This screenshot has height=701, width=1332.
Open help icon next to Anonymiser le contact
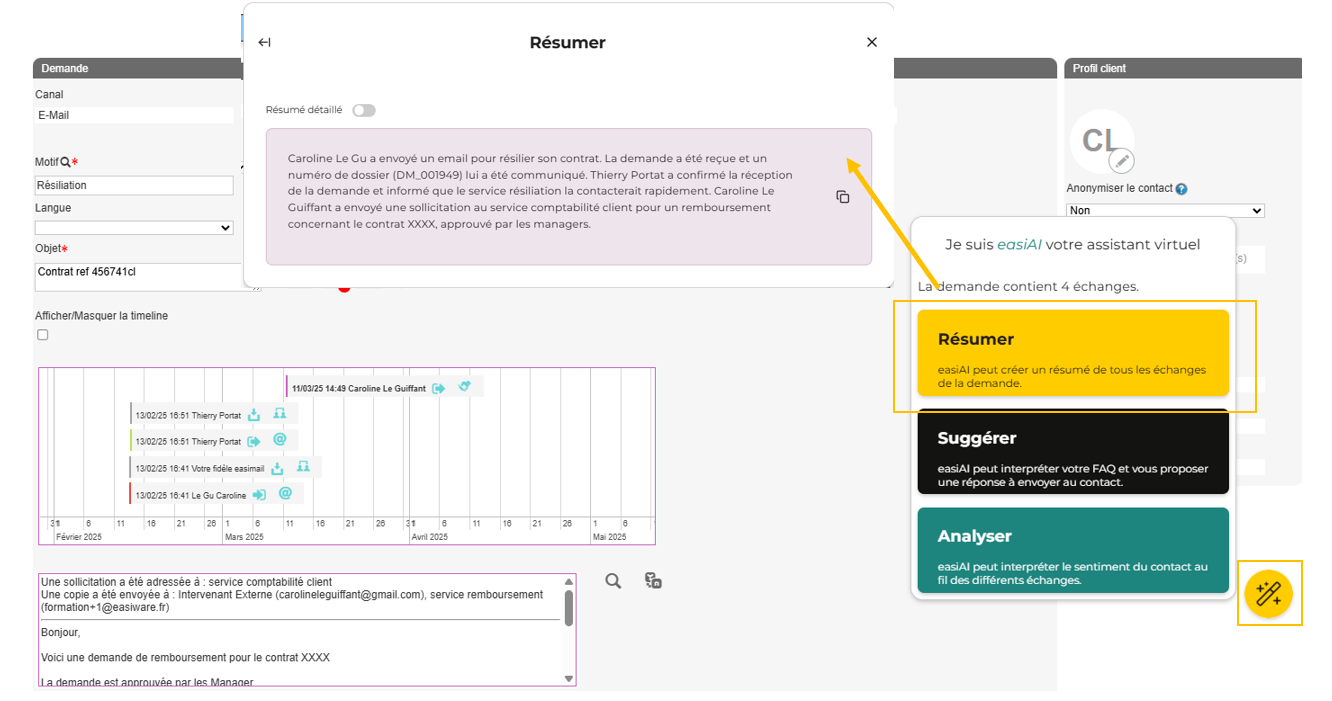1182,189
